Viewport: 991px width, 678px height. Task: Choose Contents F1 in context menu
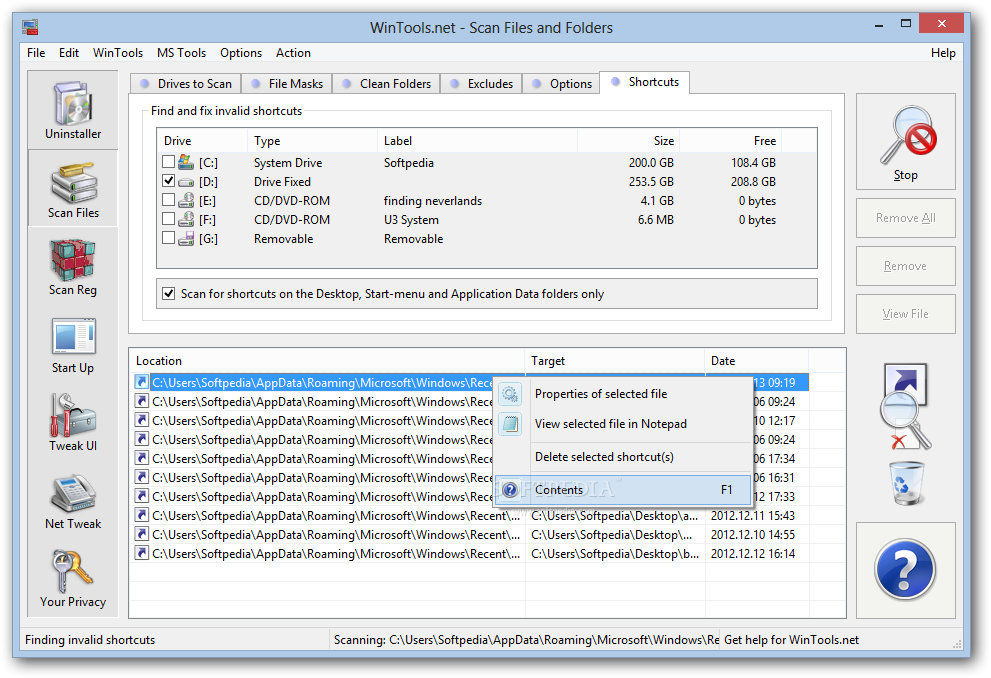[x=623, y=490]
